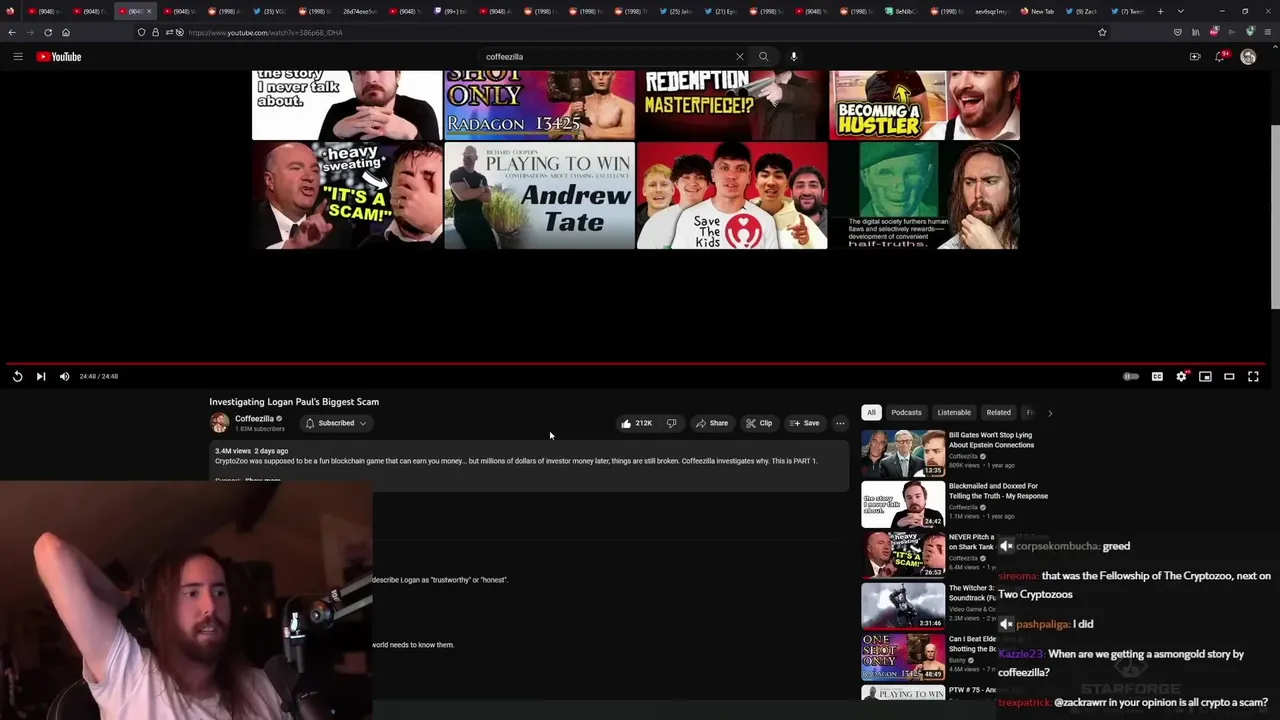Click the YouTube search input field
The height and width of the screenshot is (720, 1280).
click(606, 57)
